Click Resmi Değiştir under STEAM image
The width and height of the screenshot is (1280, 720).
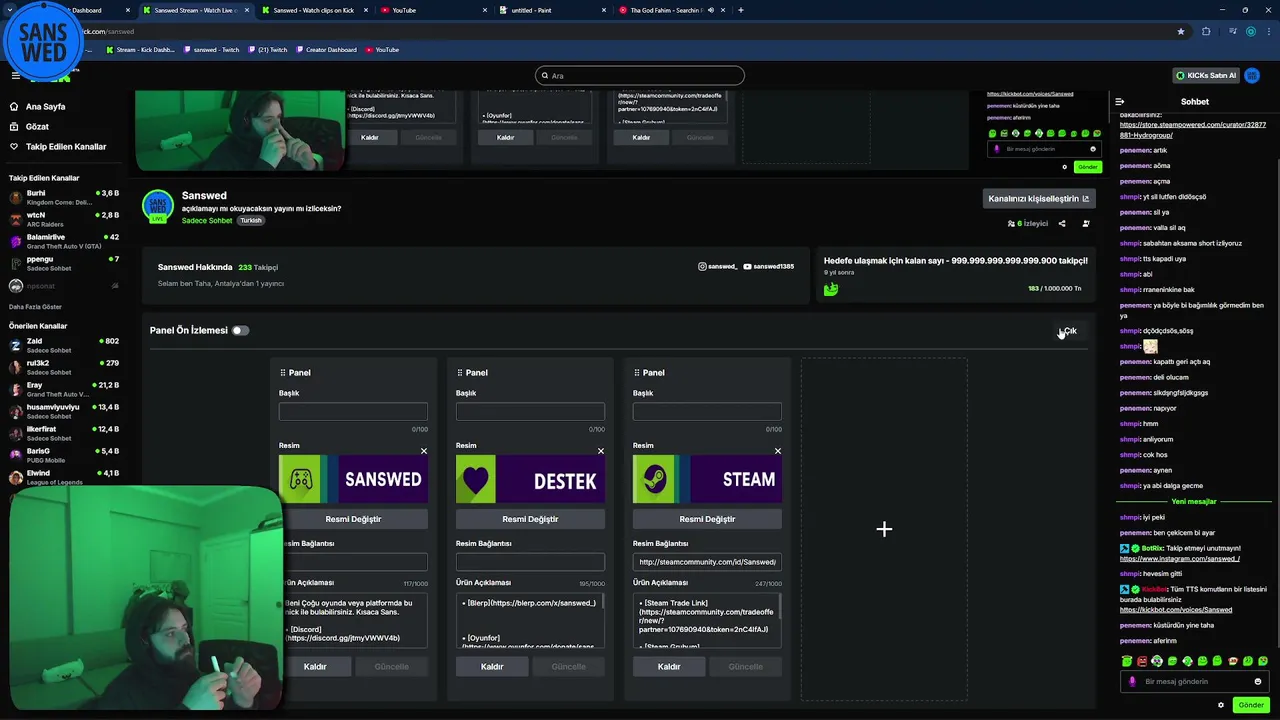tap(707, 519)
